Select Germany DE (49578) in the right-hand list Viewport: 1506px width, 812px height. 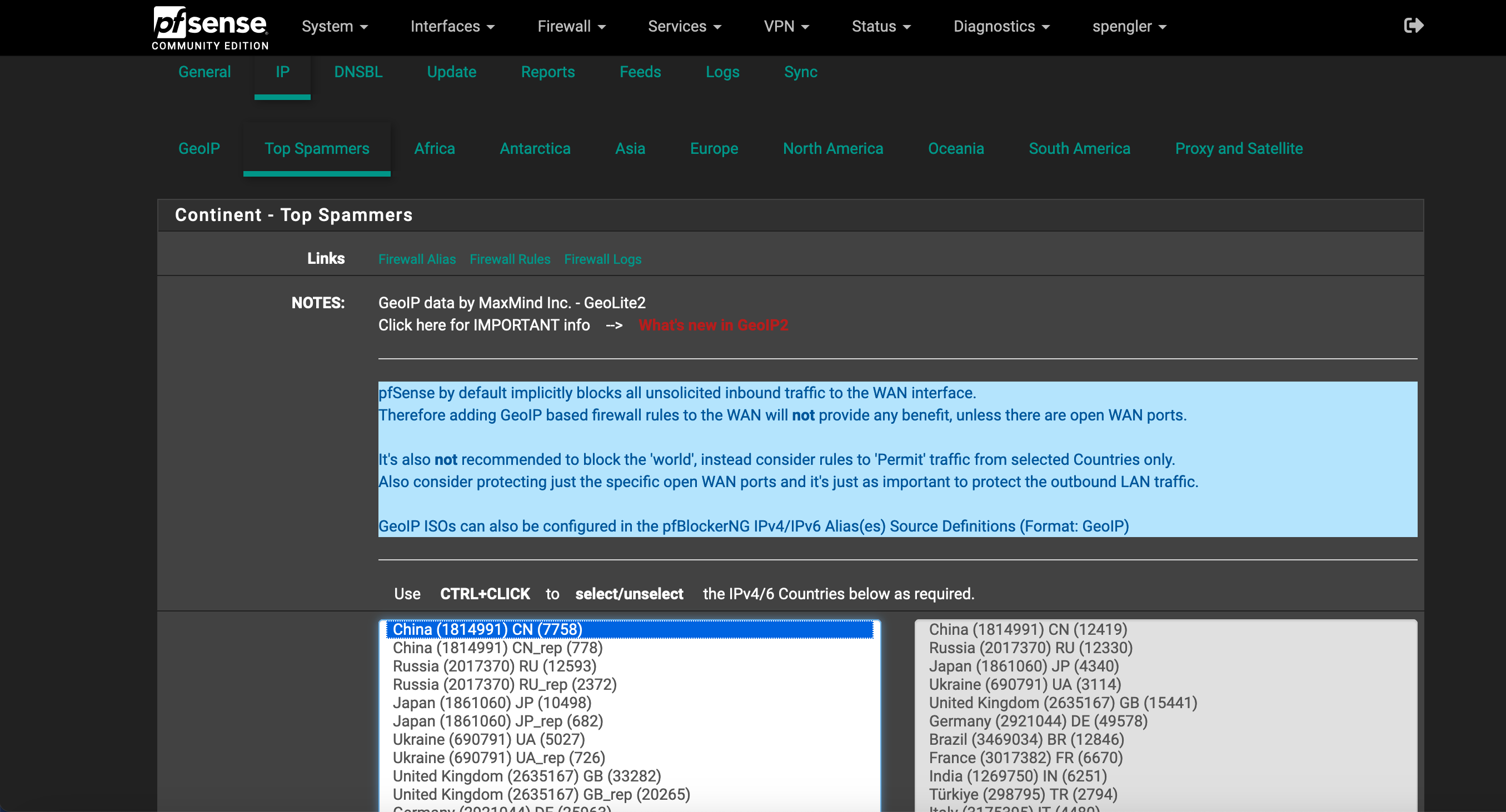click(x=1038, y=721)
